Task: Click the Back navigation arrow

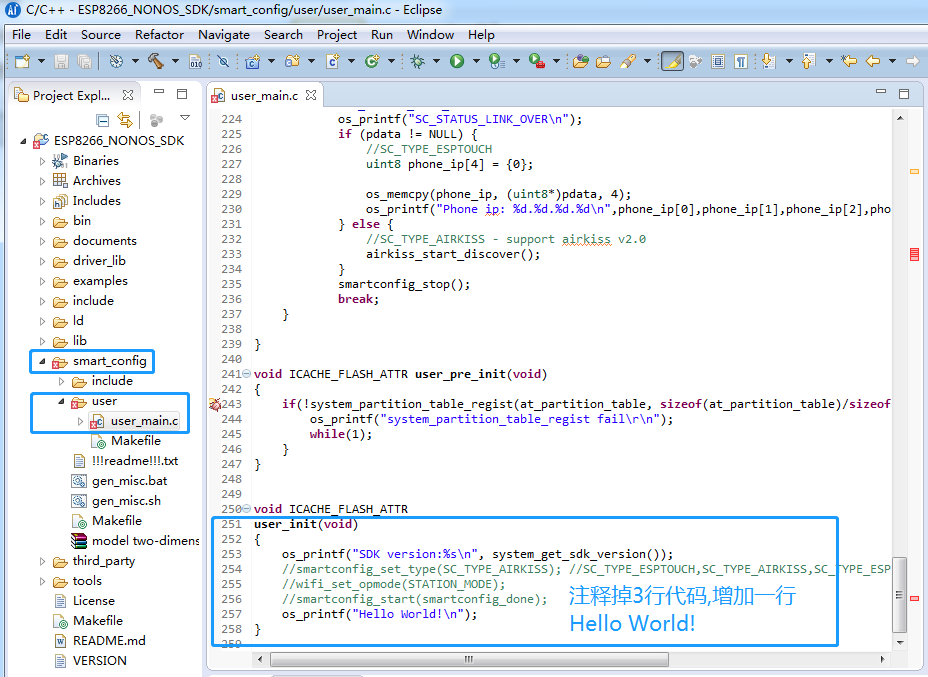Action: point(873,61)
